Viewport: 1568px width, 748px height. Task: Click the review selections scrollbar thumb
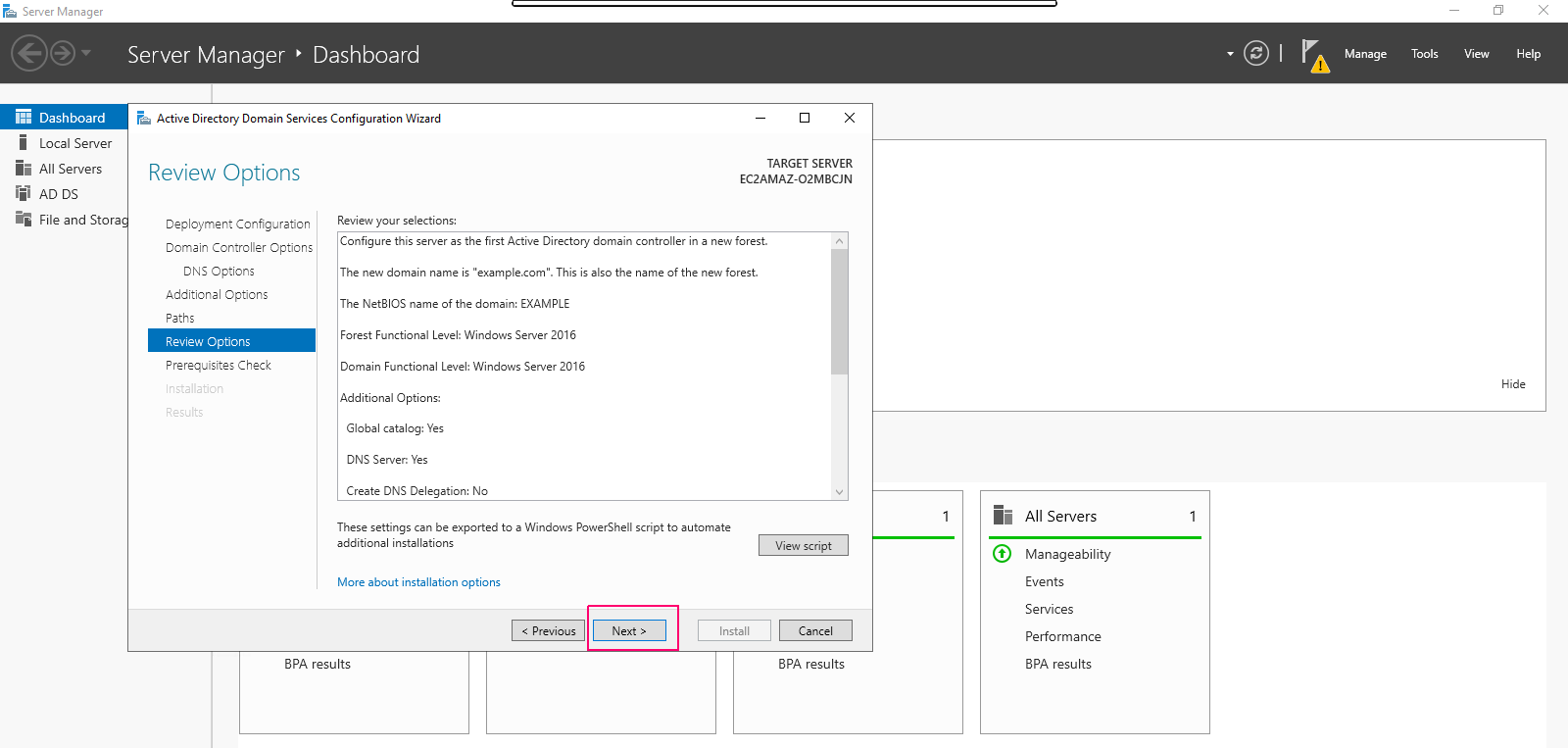tap(839, 312)
